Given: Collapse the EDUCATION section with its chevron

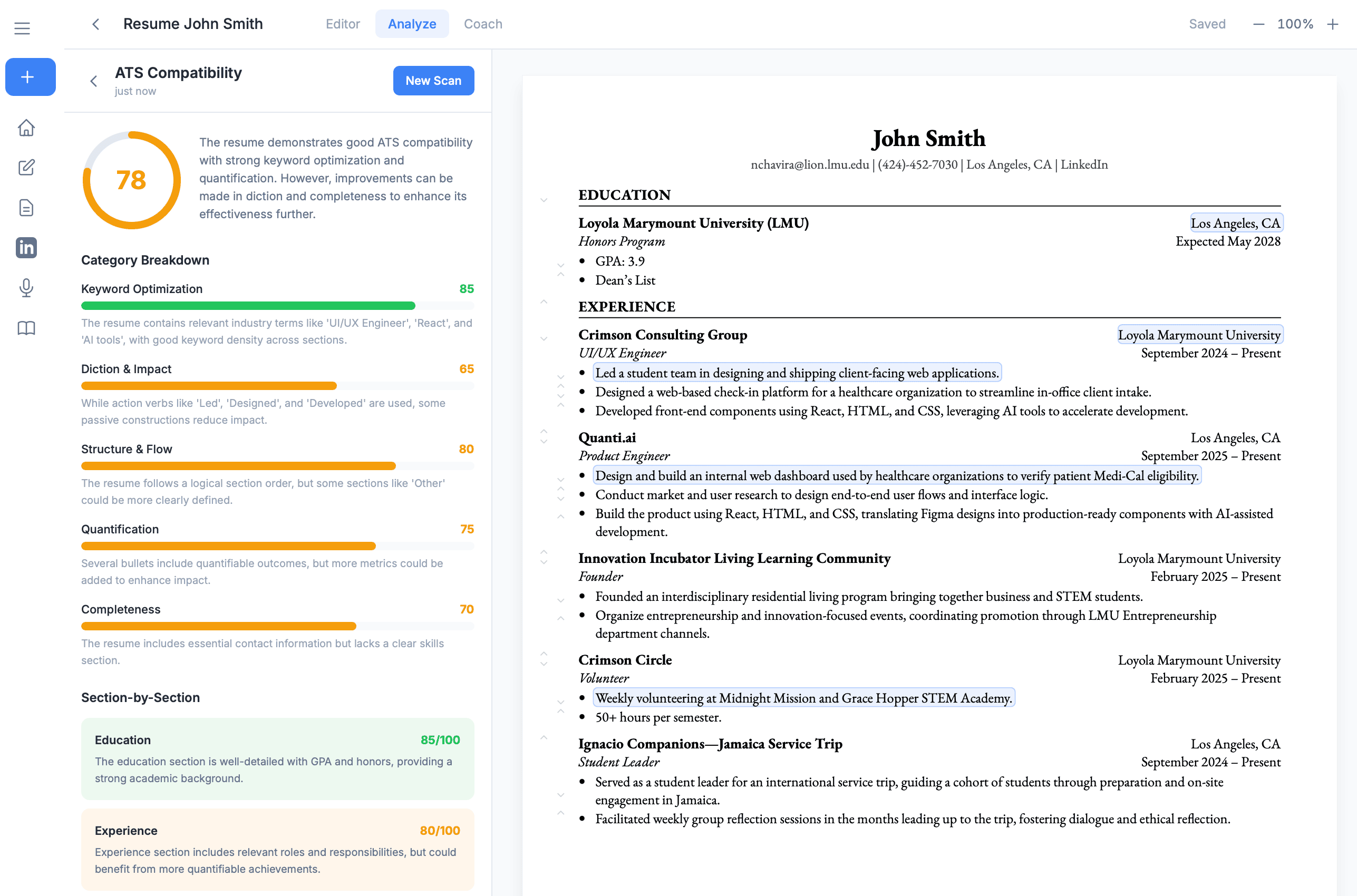Looking at the screenshot, I should tap(544, 200).
